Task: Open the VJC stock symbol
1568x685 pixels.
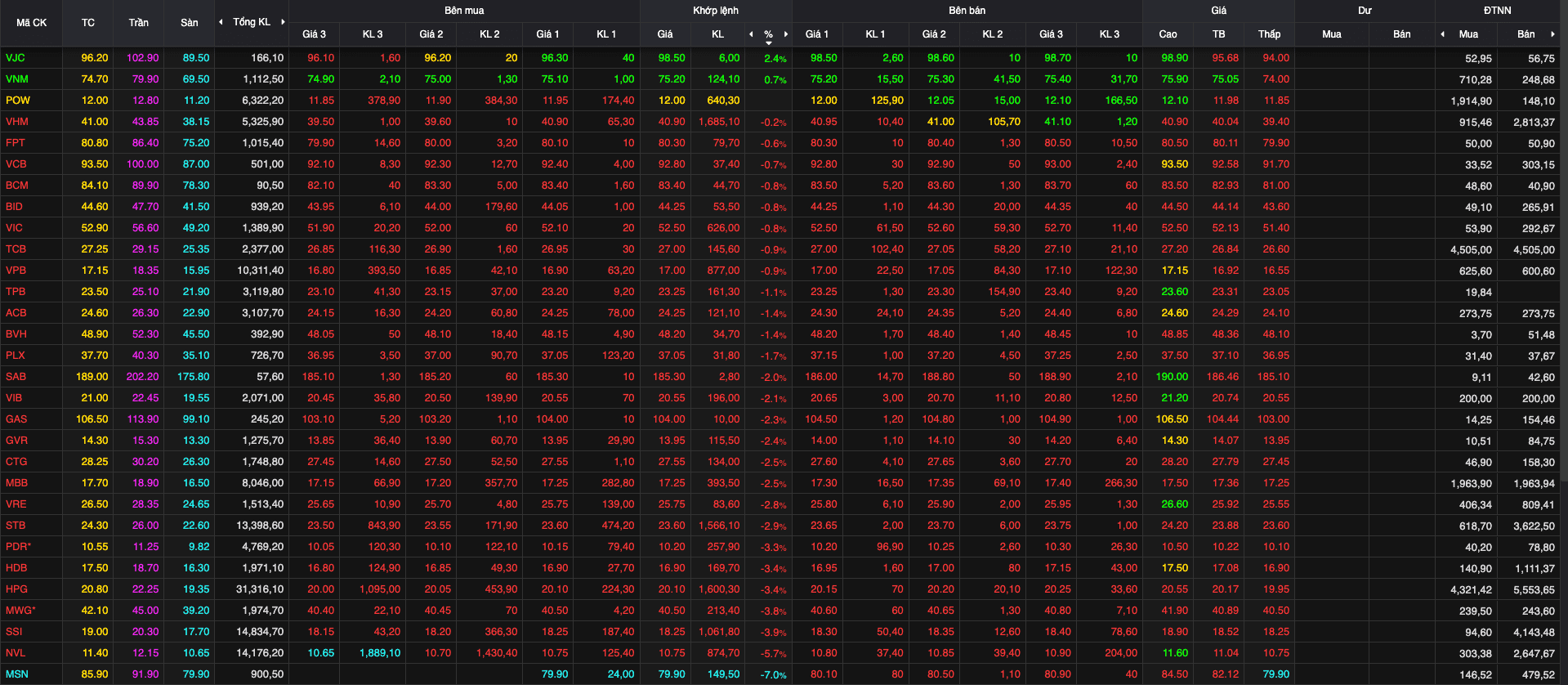Action: [x=15, y=58]
